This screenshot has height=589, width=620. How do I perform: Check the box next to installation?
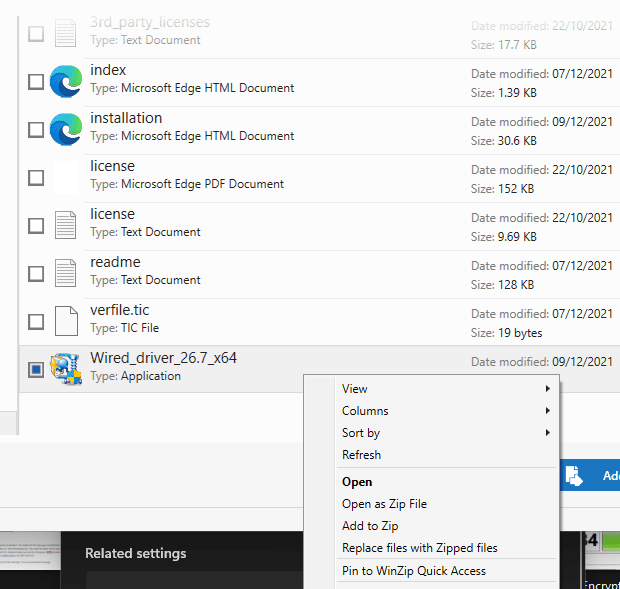(x=36, y=130)
